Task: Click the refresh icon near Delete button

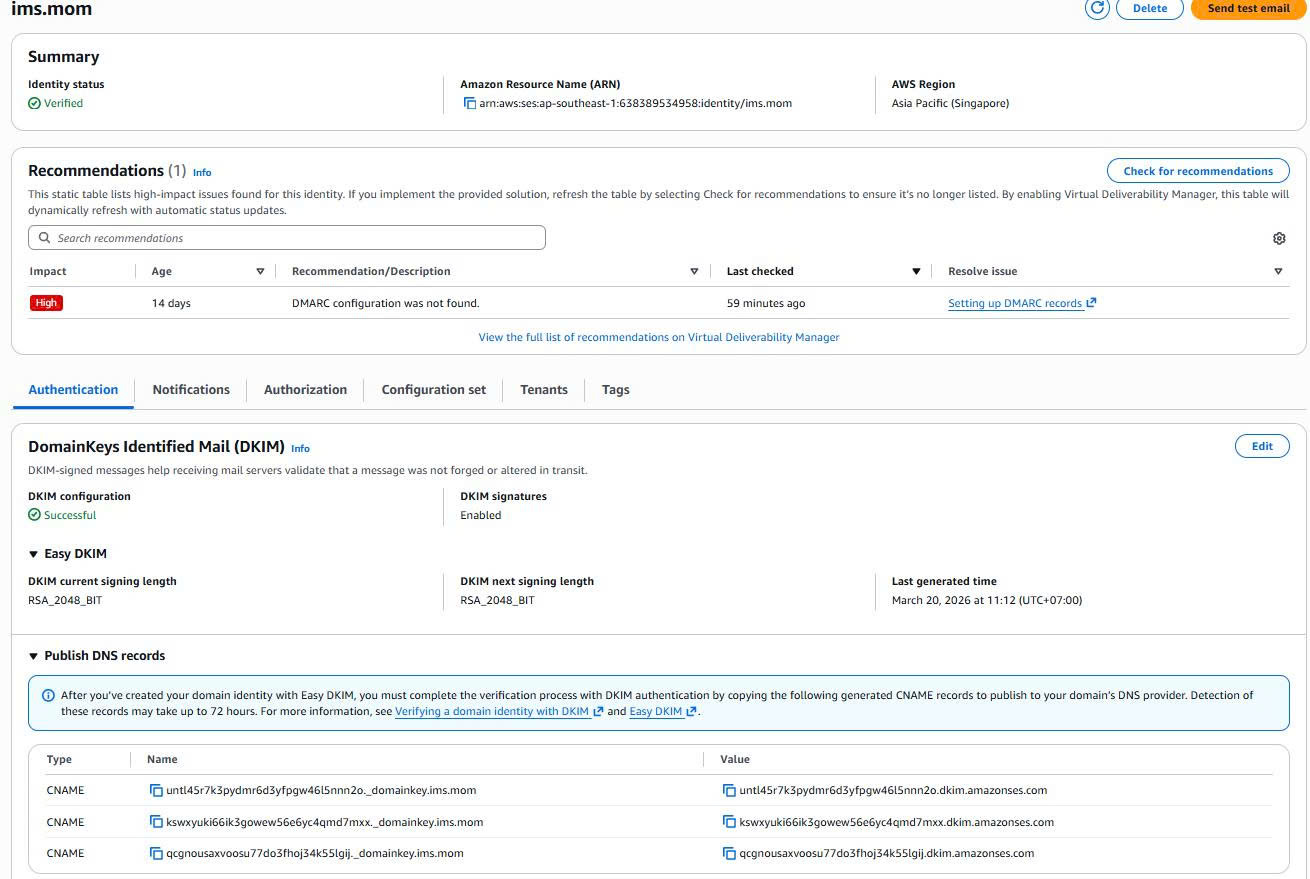Action: coord(1097,9)
